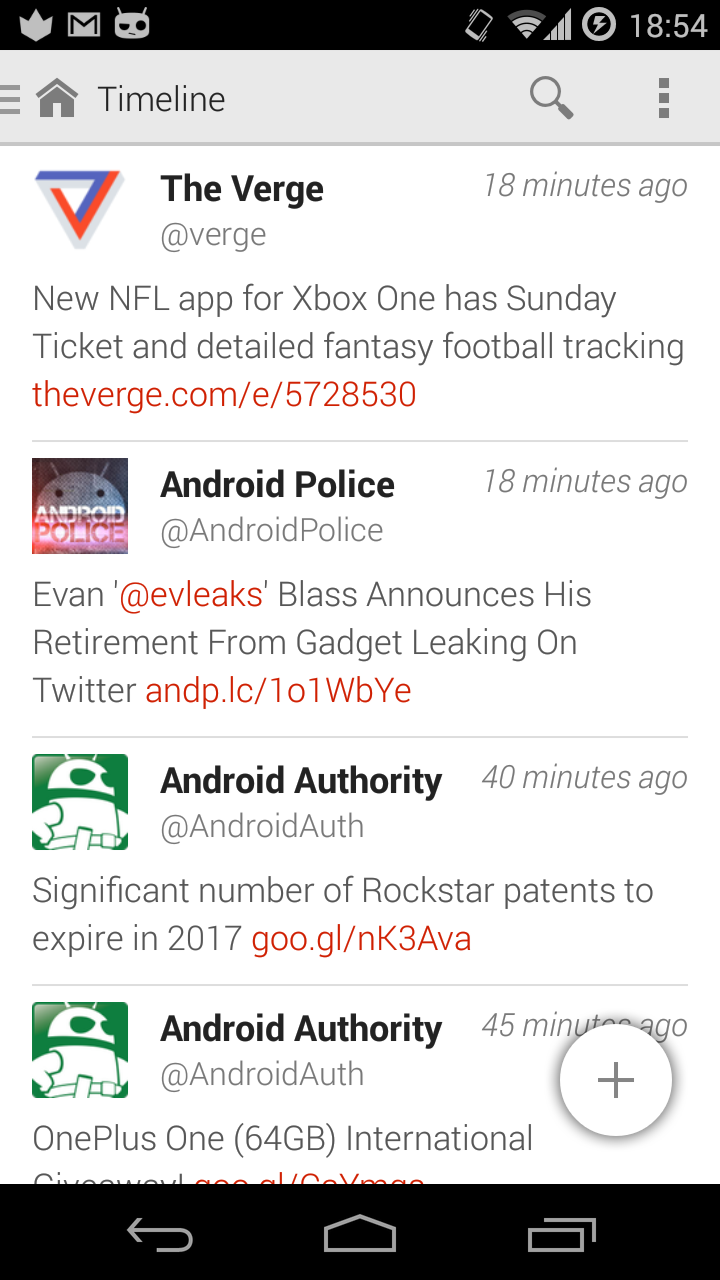Open the navigation drawer hamburger
The width and height of the screenshot is (720, 1280).
pos(10,98)
